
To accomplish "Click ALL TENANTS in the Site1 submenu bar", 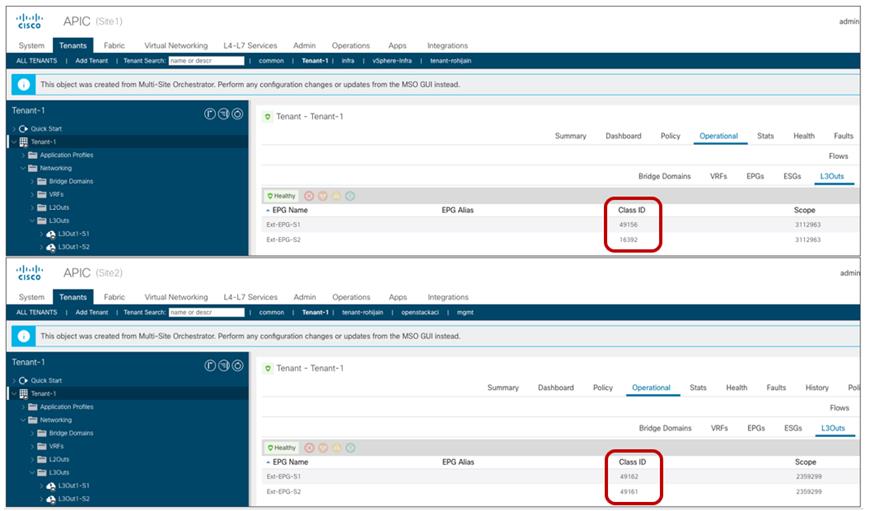I will pos(37,61).
